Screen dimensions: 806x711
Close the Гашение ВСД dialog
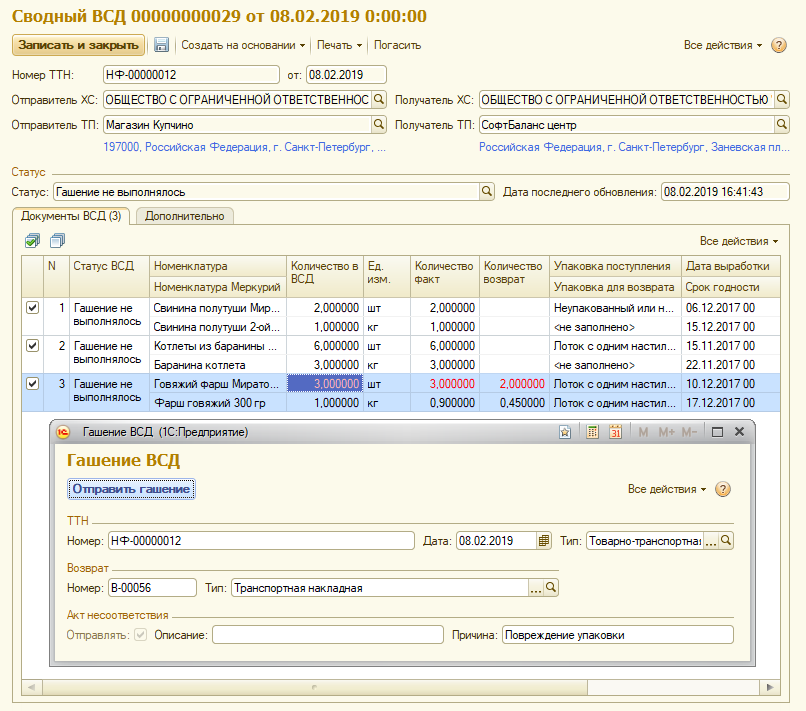tap(740, 432)
